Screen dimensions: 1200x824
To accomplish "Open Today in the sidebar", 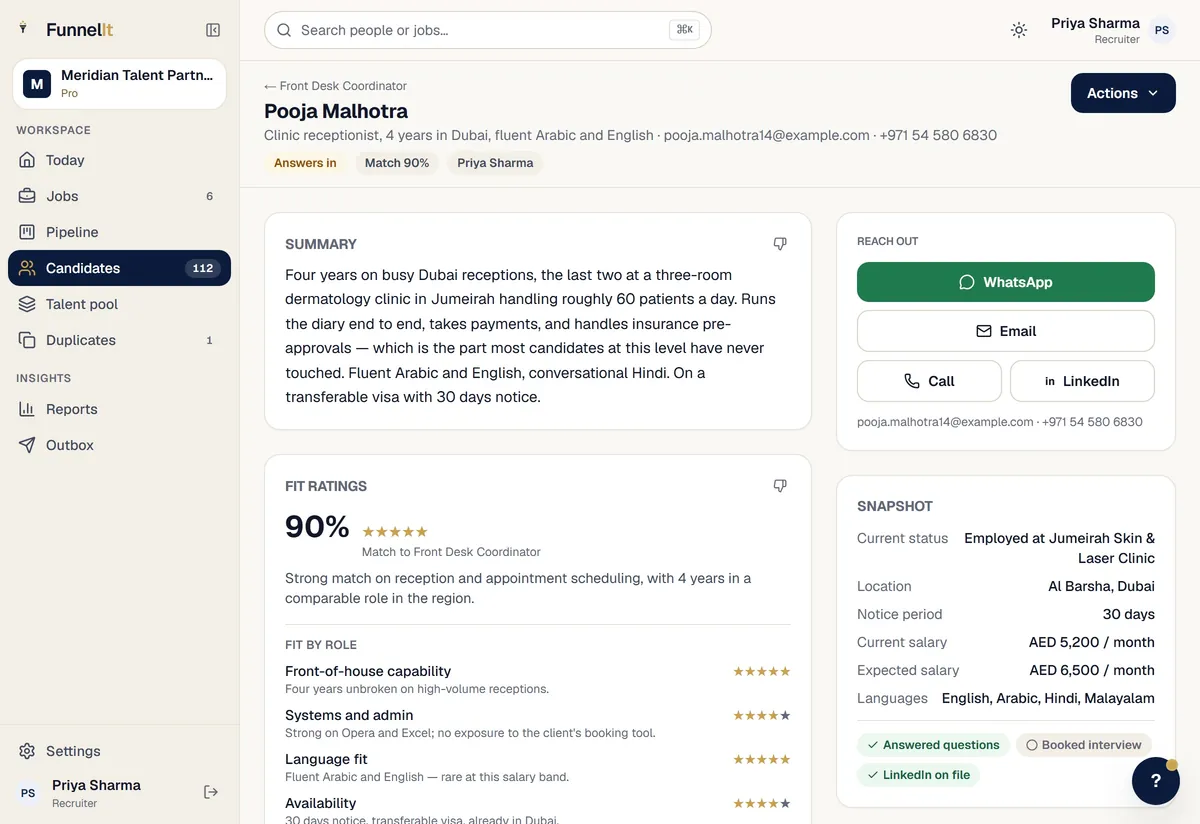I will coord(119,160).
